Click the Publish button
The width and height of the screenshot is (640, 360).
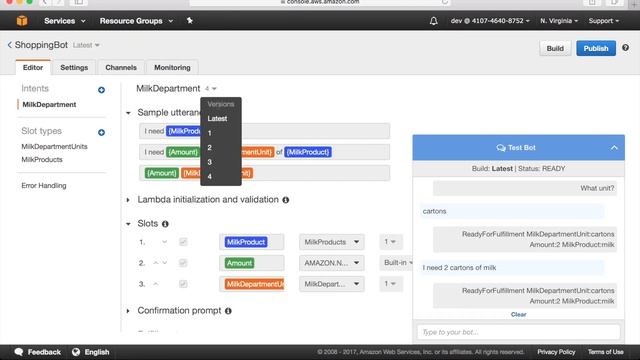click(x=596, y=48)
